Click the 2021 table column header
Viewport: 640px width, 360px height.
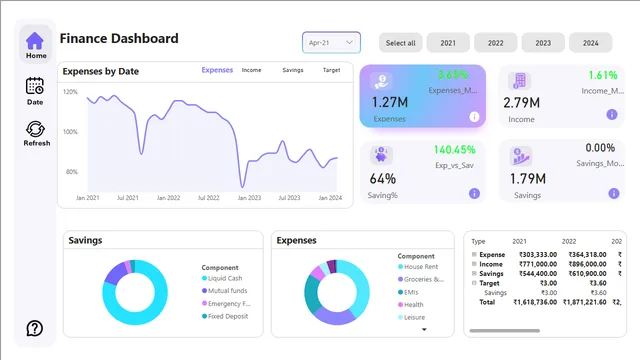tap(519, 242)
